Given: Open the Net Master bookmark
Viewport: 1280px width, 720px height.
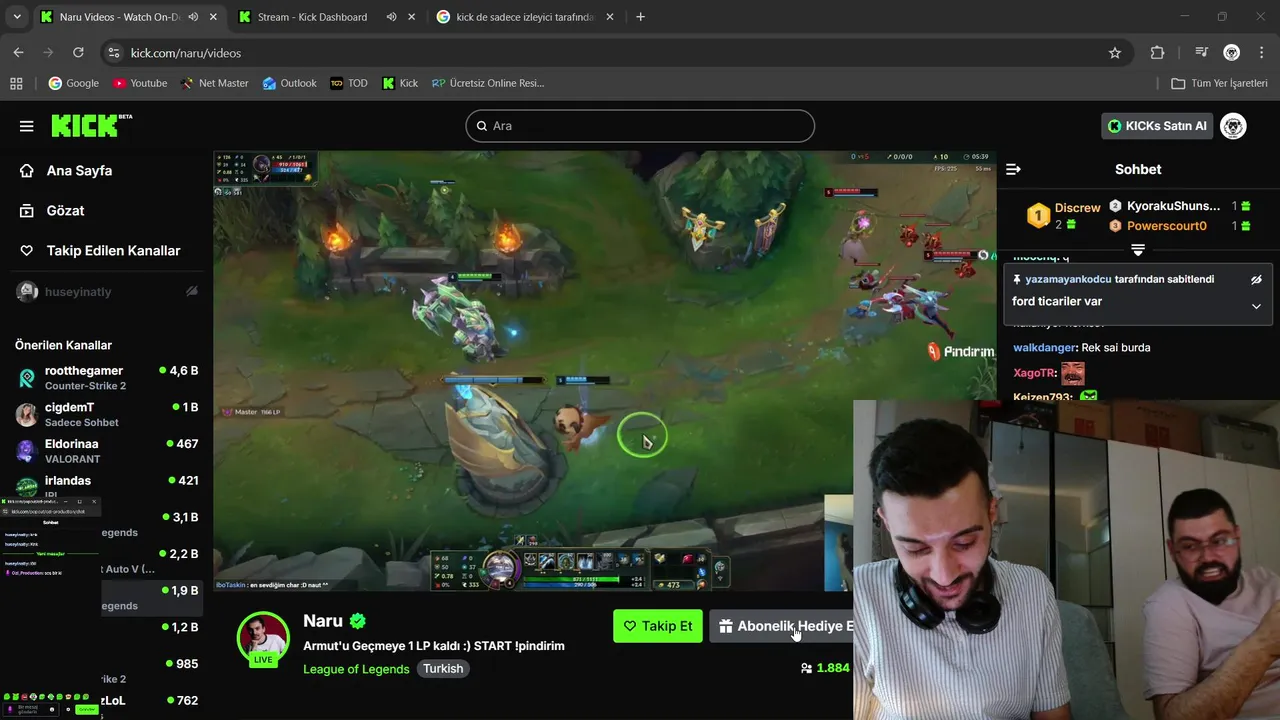Looking at the screenshot, I should coord(214,83).
